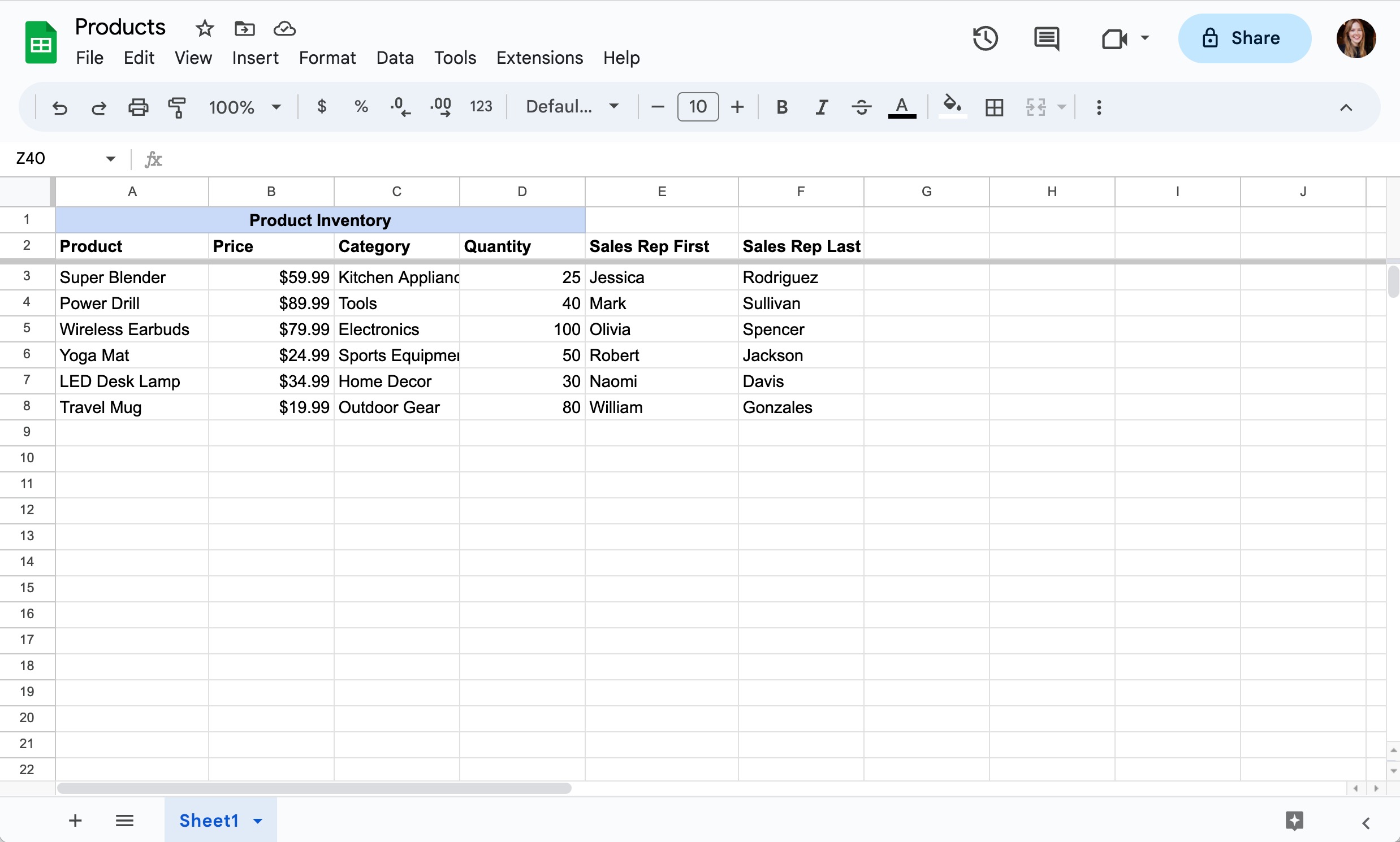
Task: Decrease decimal places
Action: [x=400, y=107]
